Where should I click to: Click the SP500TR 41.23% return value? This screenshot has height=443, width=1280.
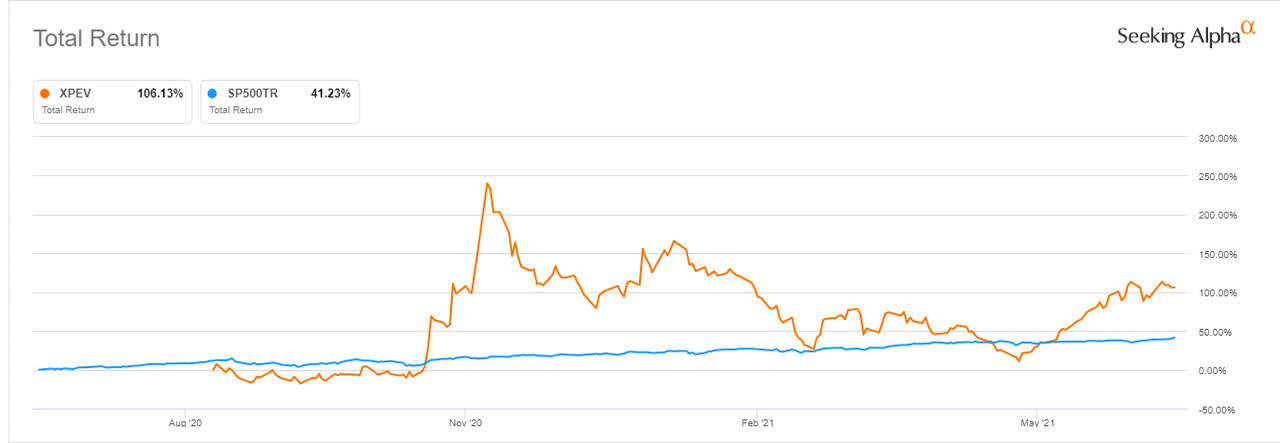[x=330, y=94]
